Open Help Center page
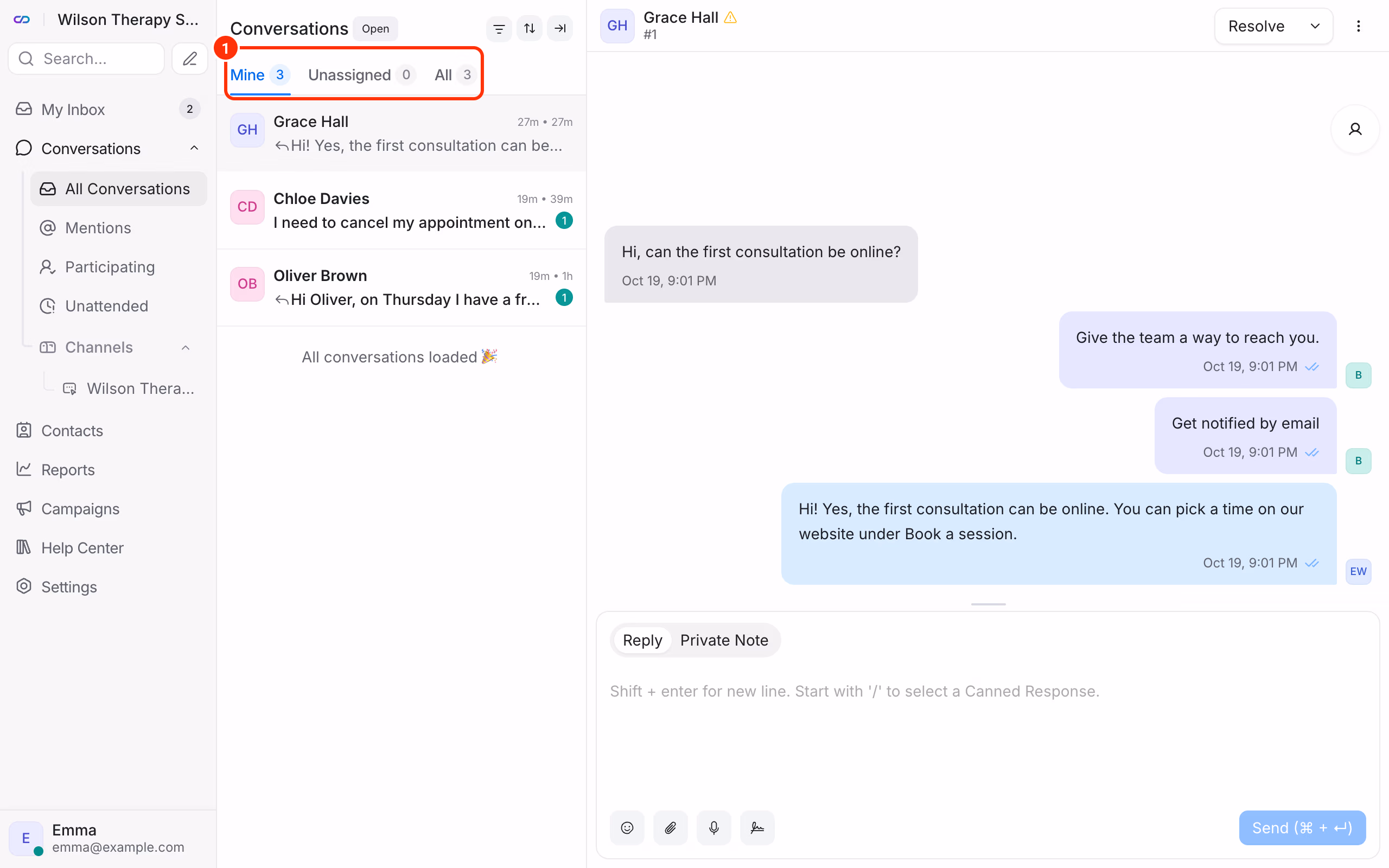The image size is (1389, 868). (x=109, y=548)
